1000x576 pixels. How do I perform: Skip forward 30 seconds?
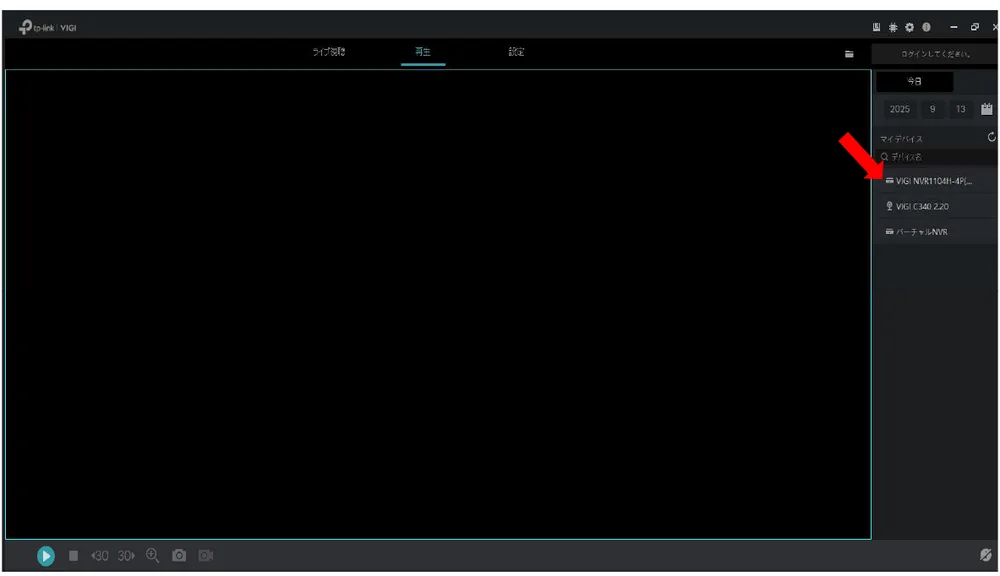pyautogui.click(x=126, y=556)
